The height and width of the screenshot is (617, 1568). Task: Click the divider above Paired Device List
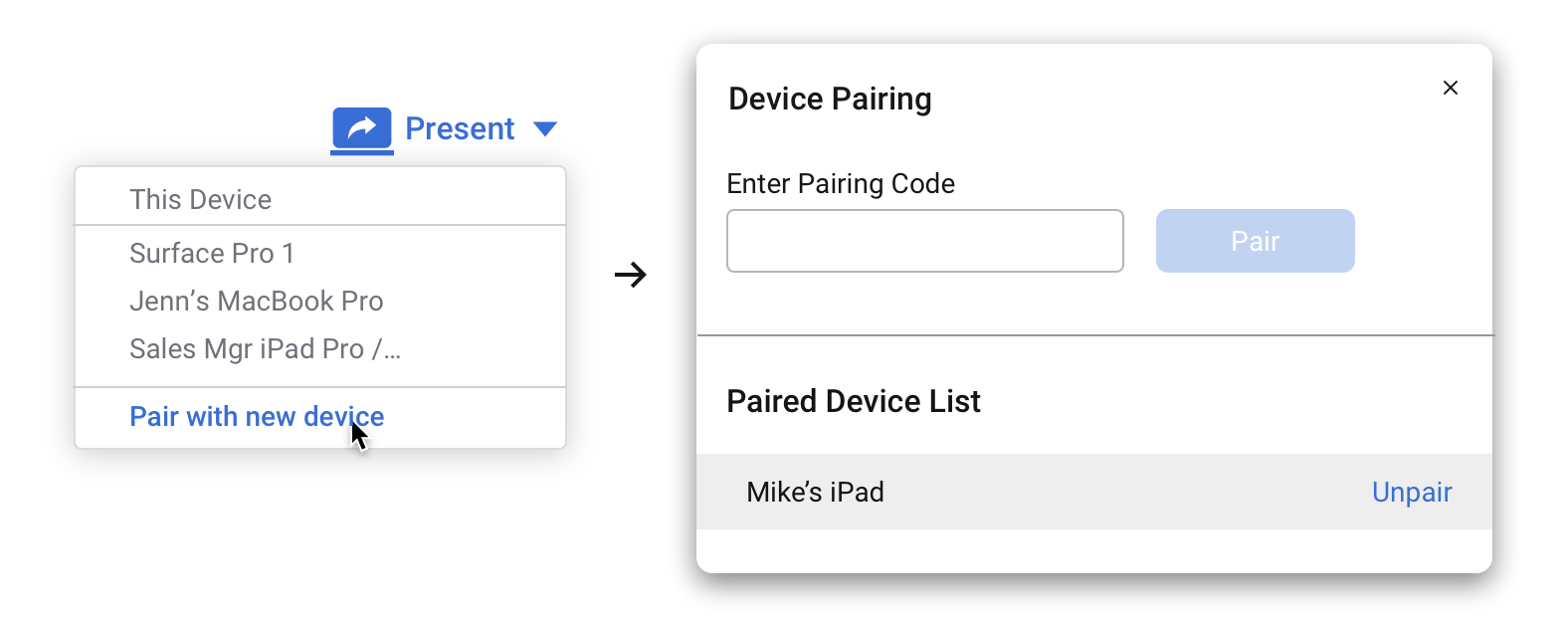pos(1094,335)
